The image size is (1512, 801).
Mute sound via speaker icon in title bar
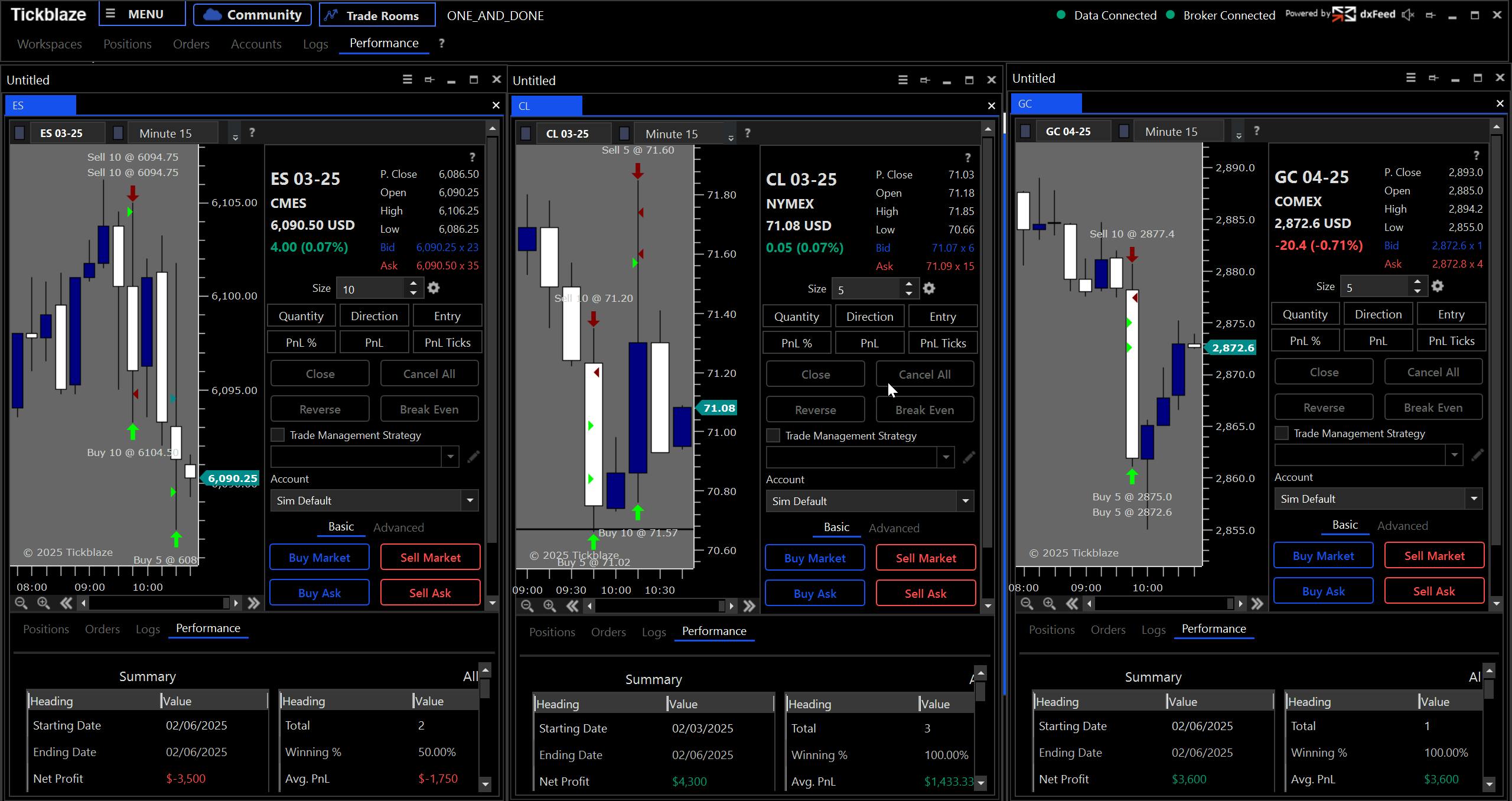(x=1408, y=15)
